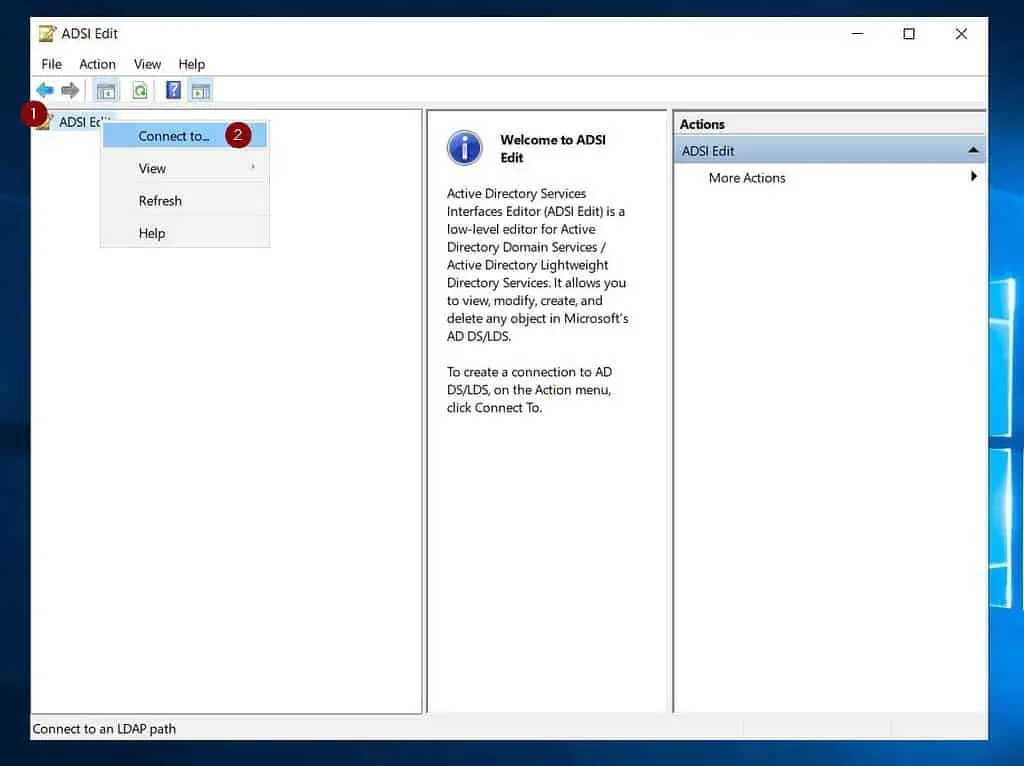Toggle the Show/Hide Console Tree icon
The image size is (1024, 766).
pos(106,91)
